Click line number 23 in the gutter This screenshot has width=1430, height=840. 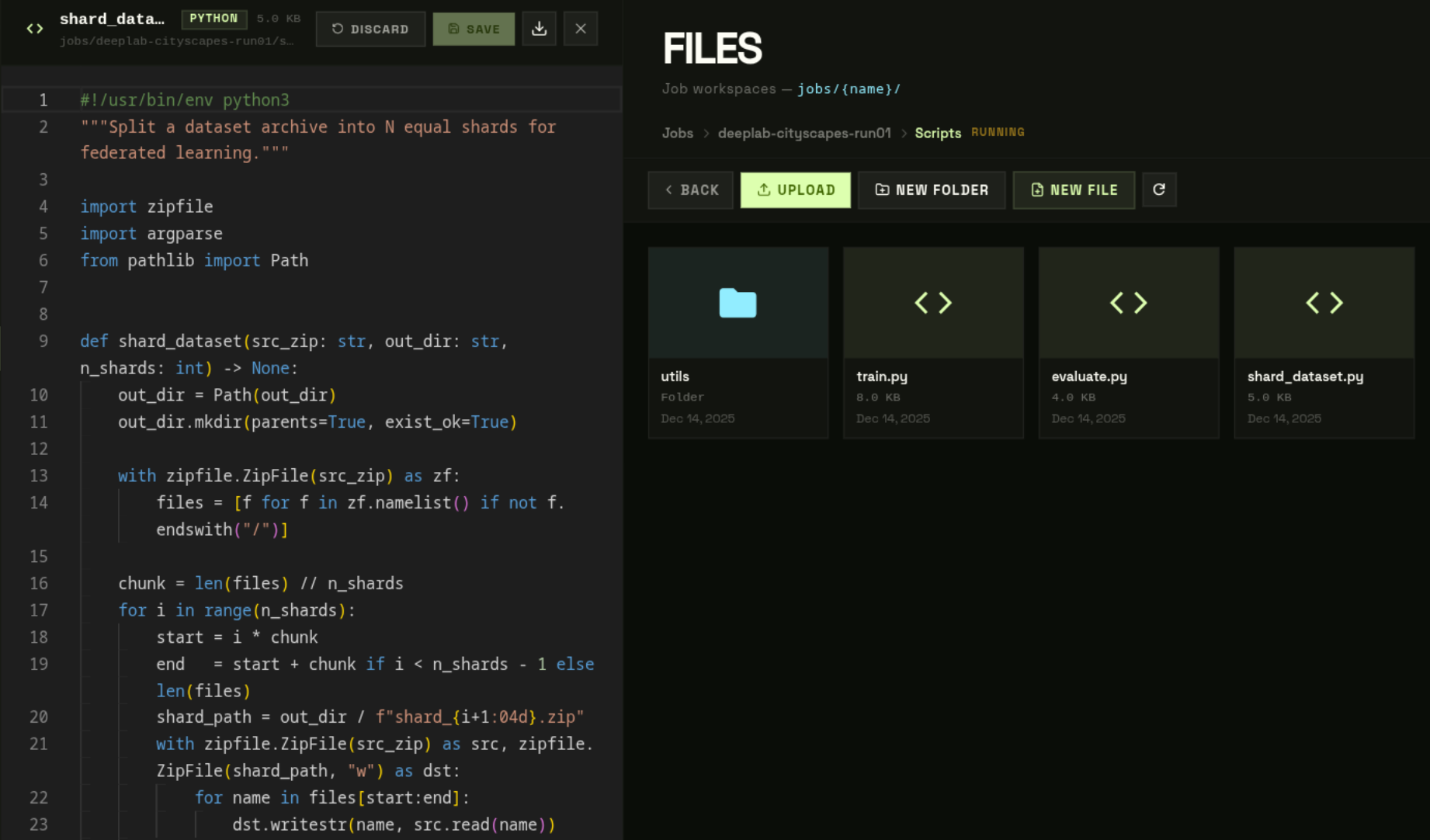point(39,825)
